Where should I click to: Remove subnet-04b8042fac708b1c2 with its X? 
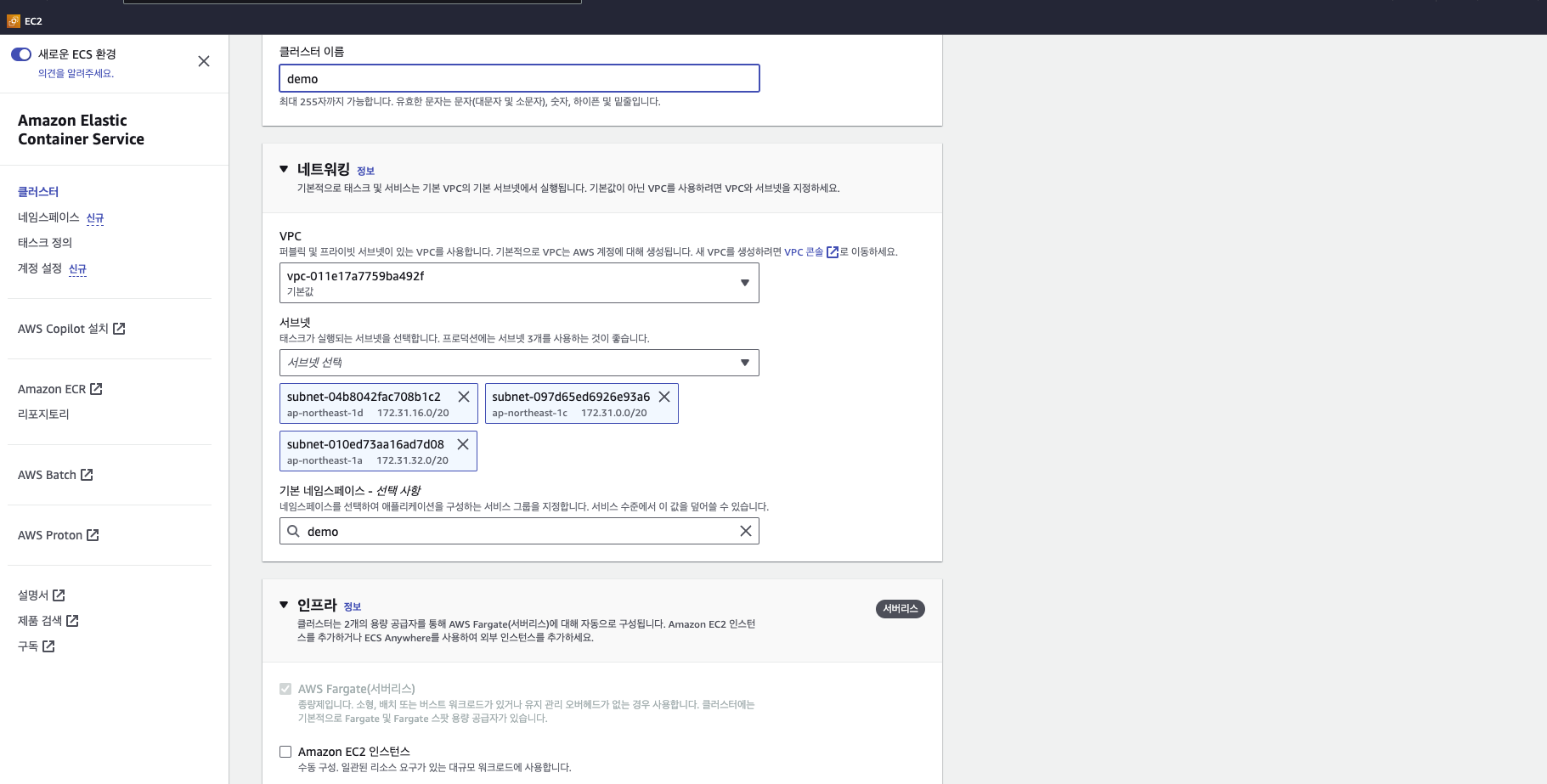(464, 397)
